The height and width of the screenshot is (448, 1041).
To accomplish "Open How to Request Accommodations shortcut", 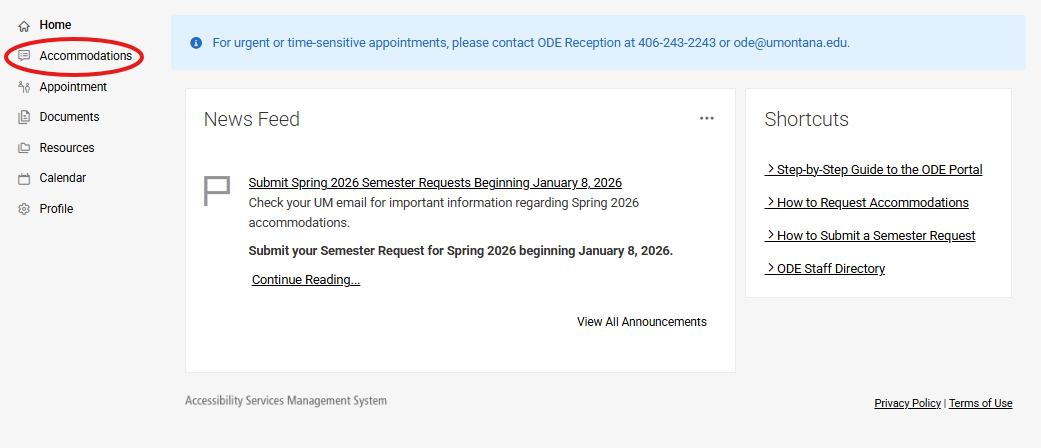I will click(867, 203).
